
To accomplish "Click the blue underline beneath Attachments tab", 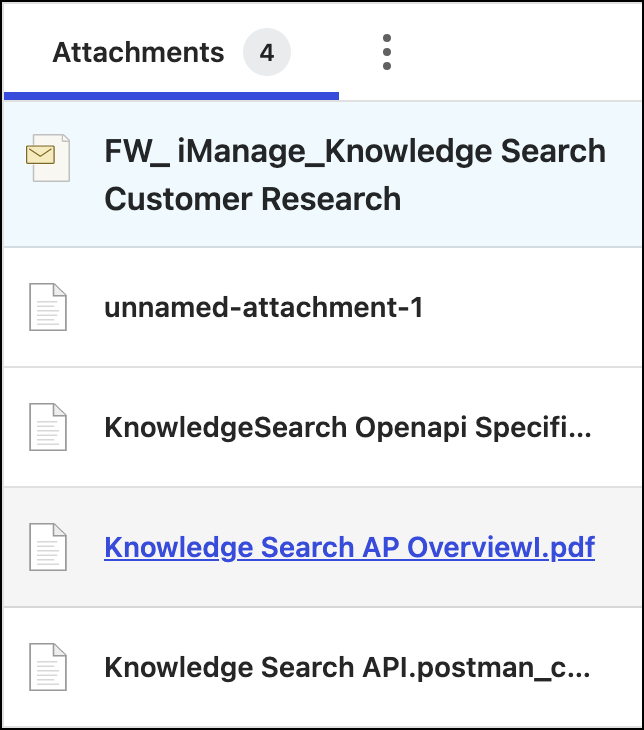I will click(x=171, y=96).
